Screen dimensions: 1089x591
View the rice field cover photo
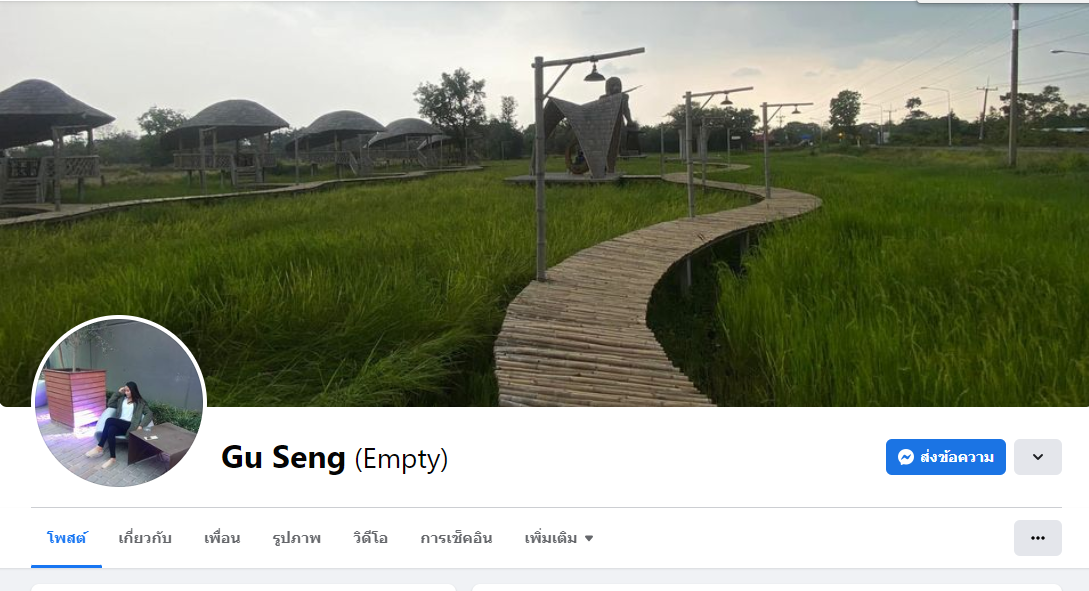544,203
